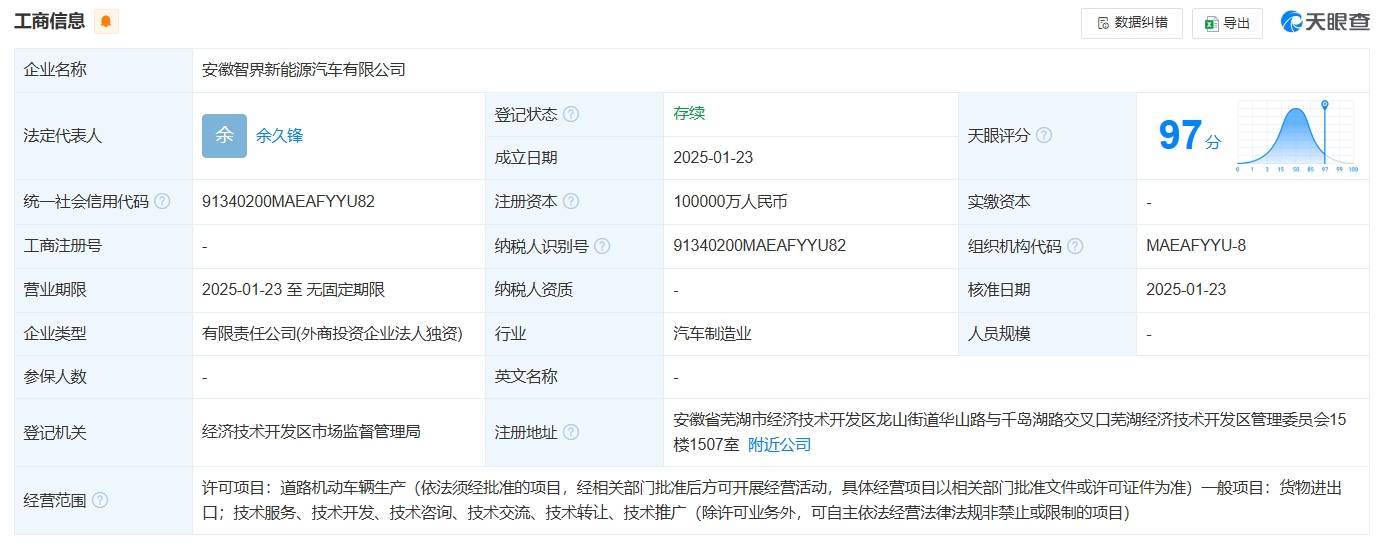Click credit code value beside 统一社会信用代码
Screen dimensions: 1382x559
coord(288,201)
